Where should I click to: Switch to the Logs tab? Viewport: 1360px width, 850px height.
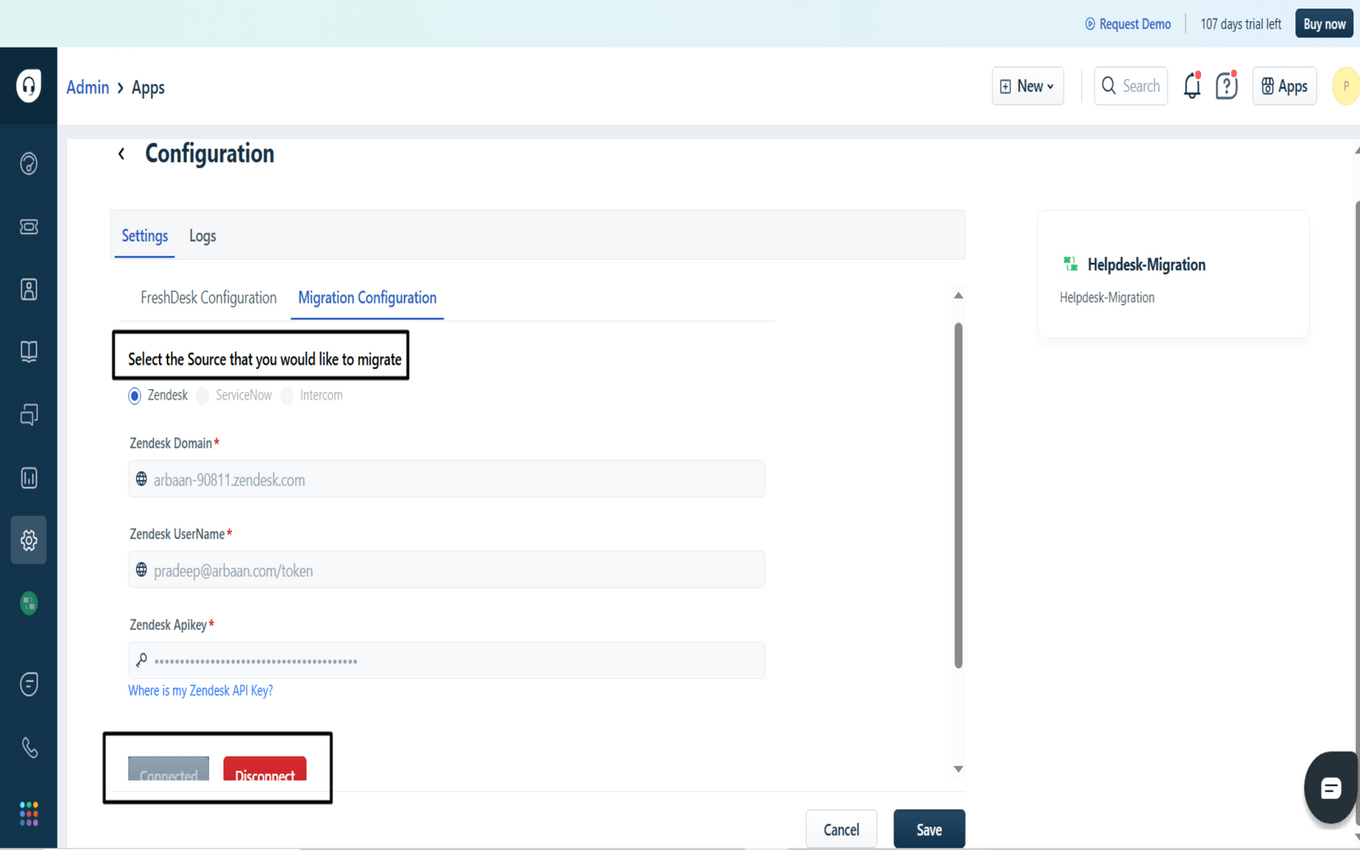tap(202, 236)
